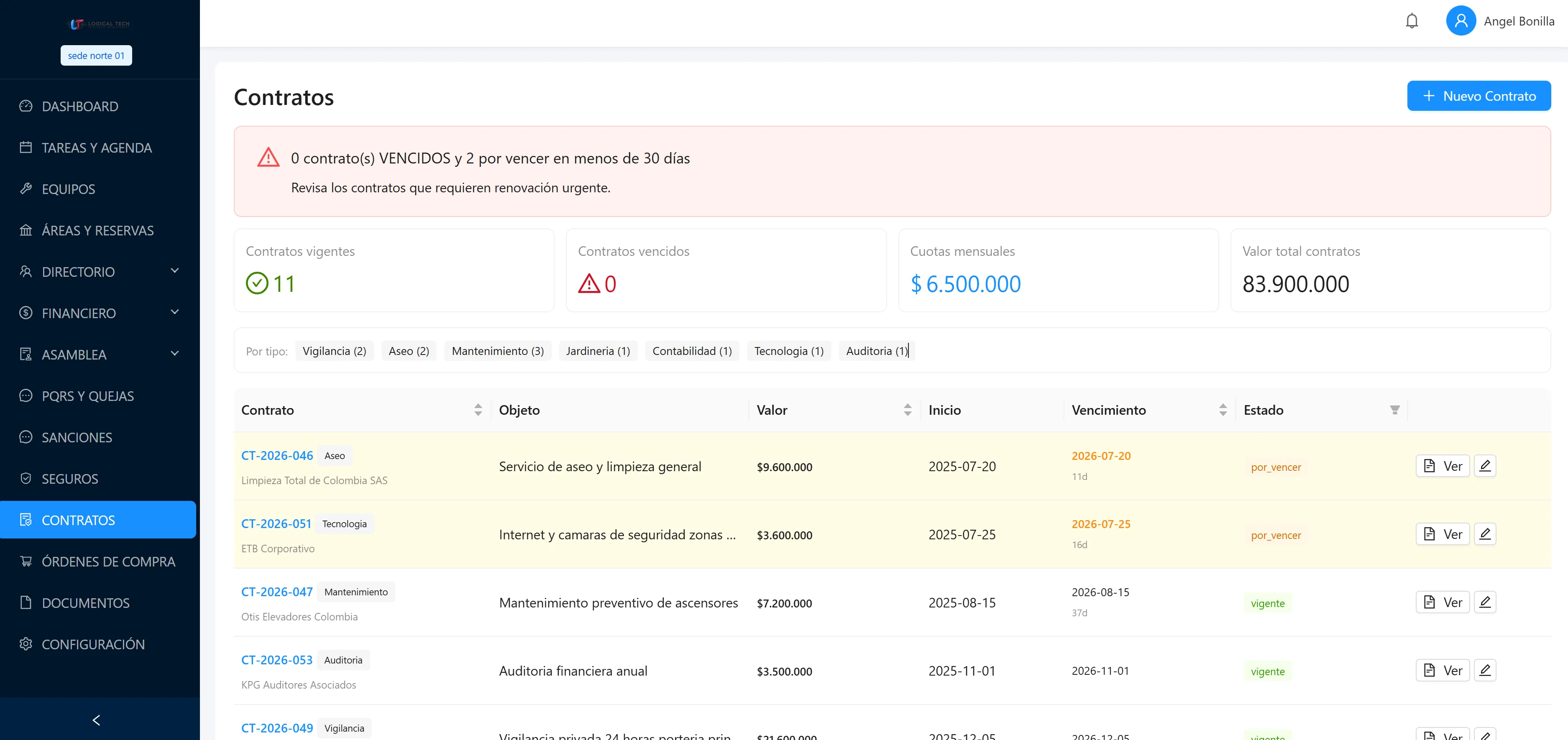Open contract link CT-2026-049
The width and height of the screenshot is (1568, 740).
277,728
